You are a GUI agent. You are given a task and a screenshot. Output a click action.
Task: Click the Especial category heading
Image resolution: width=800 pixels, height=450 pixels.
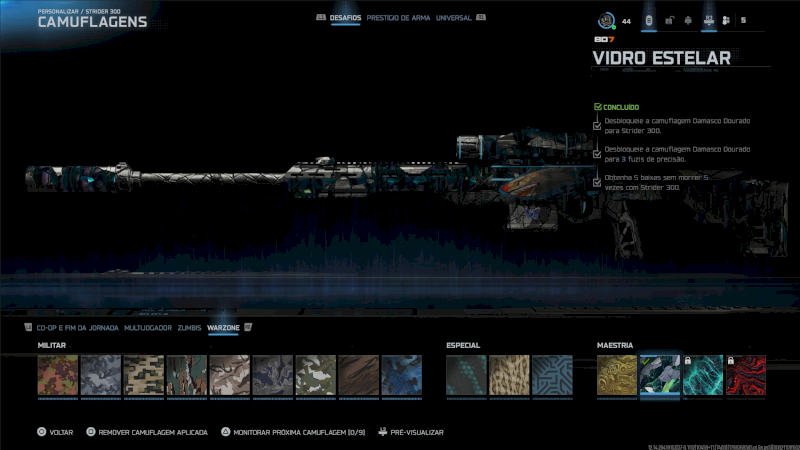(463, 345)
